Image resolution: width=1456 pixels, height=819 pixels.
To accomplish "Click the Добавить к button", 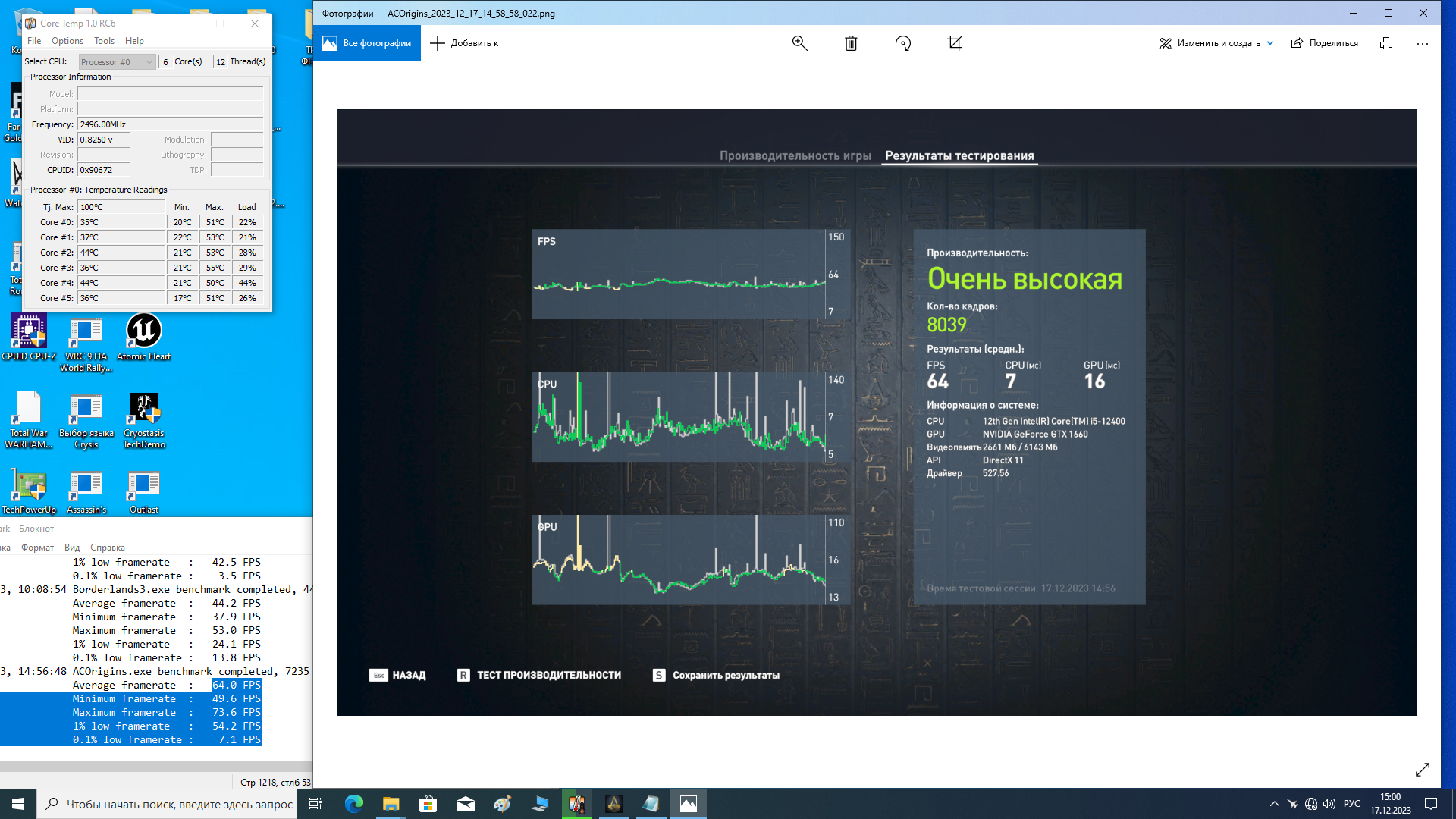I will click(464, 43).
